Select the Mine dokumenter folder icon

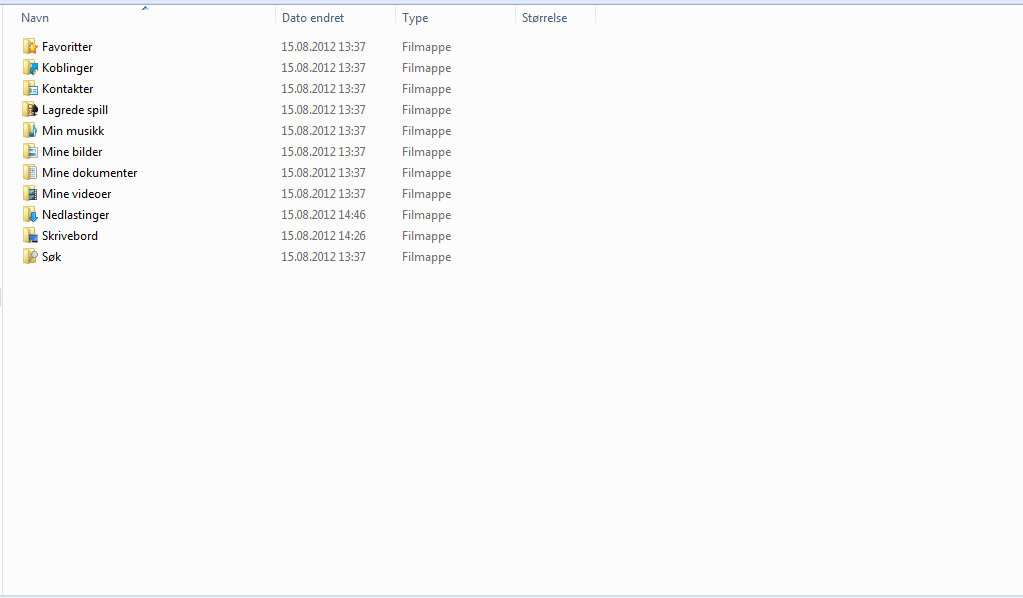30,172
